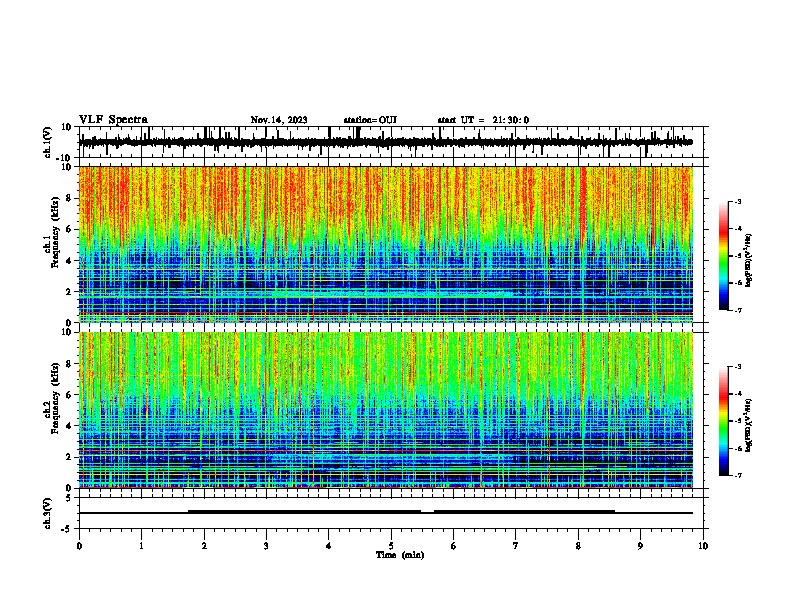Click the "station=OUJ" header label
The image size is (792, 612).
coord(370,120)
